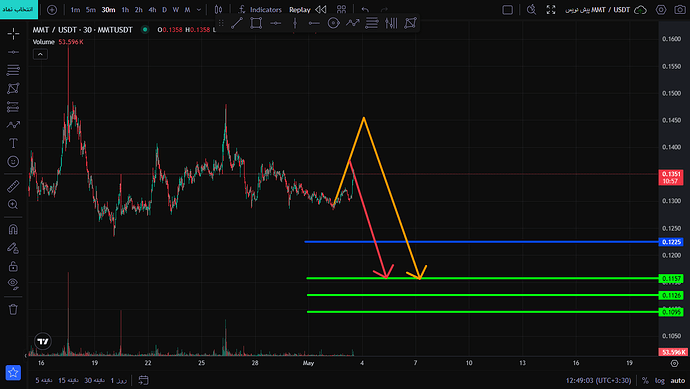Click the Volume indicator legend

pyautogui.click(x=44, y=42)
